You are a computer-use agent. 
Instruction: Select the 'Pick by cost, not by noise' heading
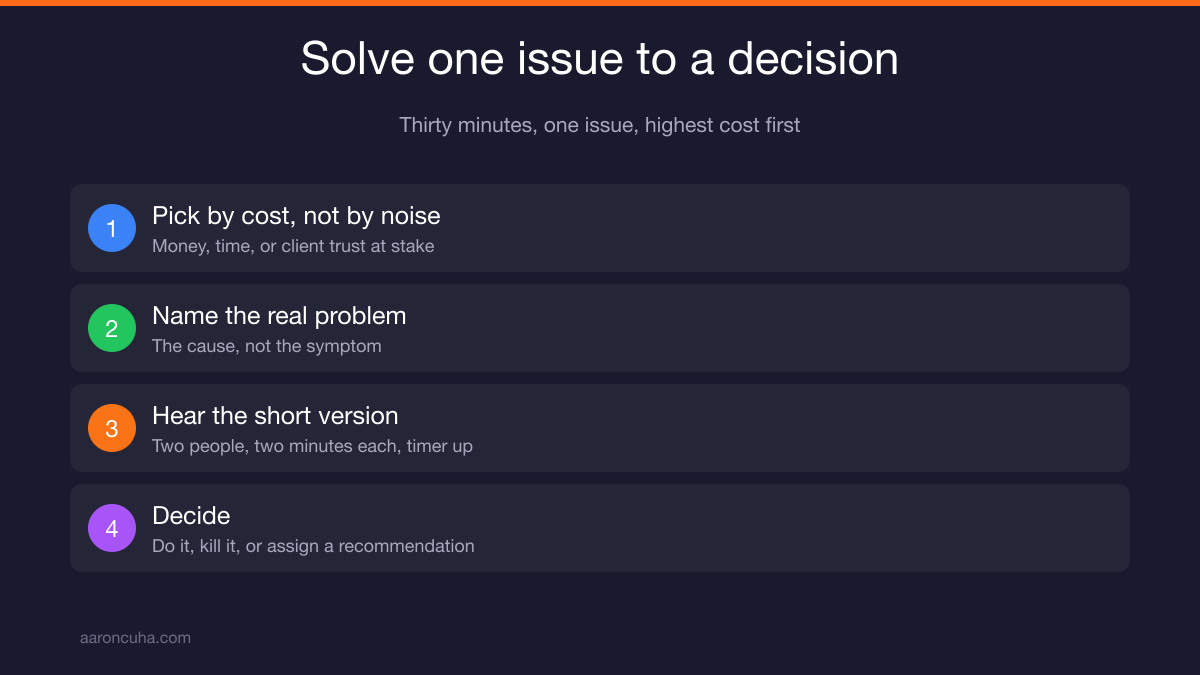296,215
